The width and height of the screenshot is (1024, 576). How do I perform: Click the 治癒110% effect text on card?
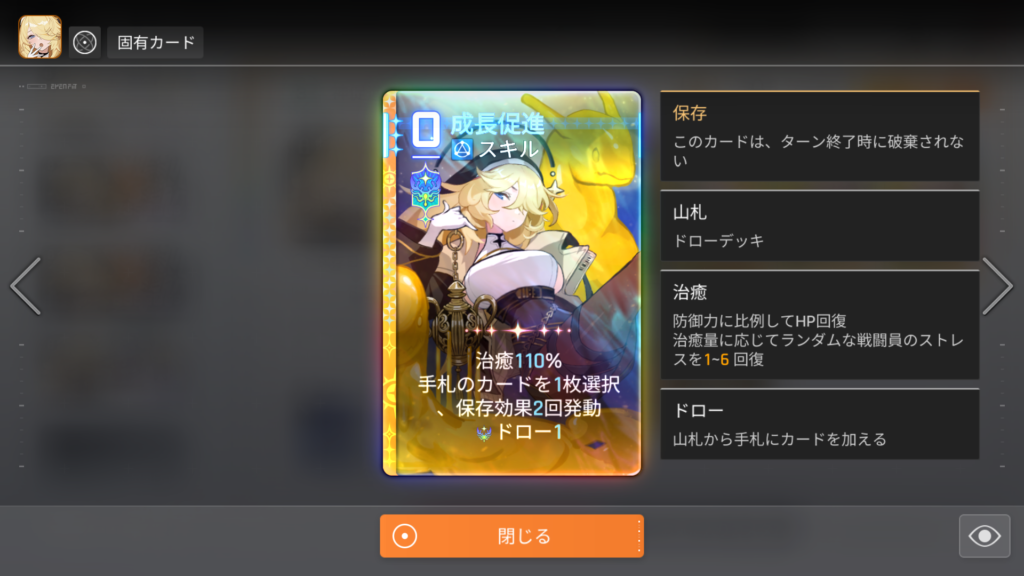click(x=519, y=360)
